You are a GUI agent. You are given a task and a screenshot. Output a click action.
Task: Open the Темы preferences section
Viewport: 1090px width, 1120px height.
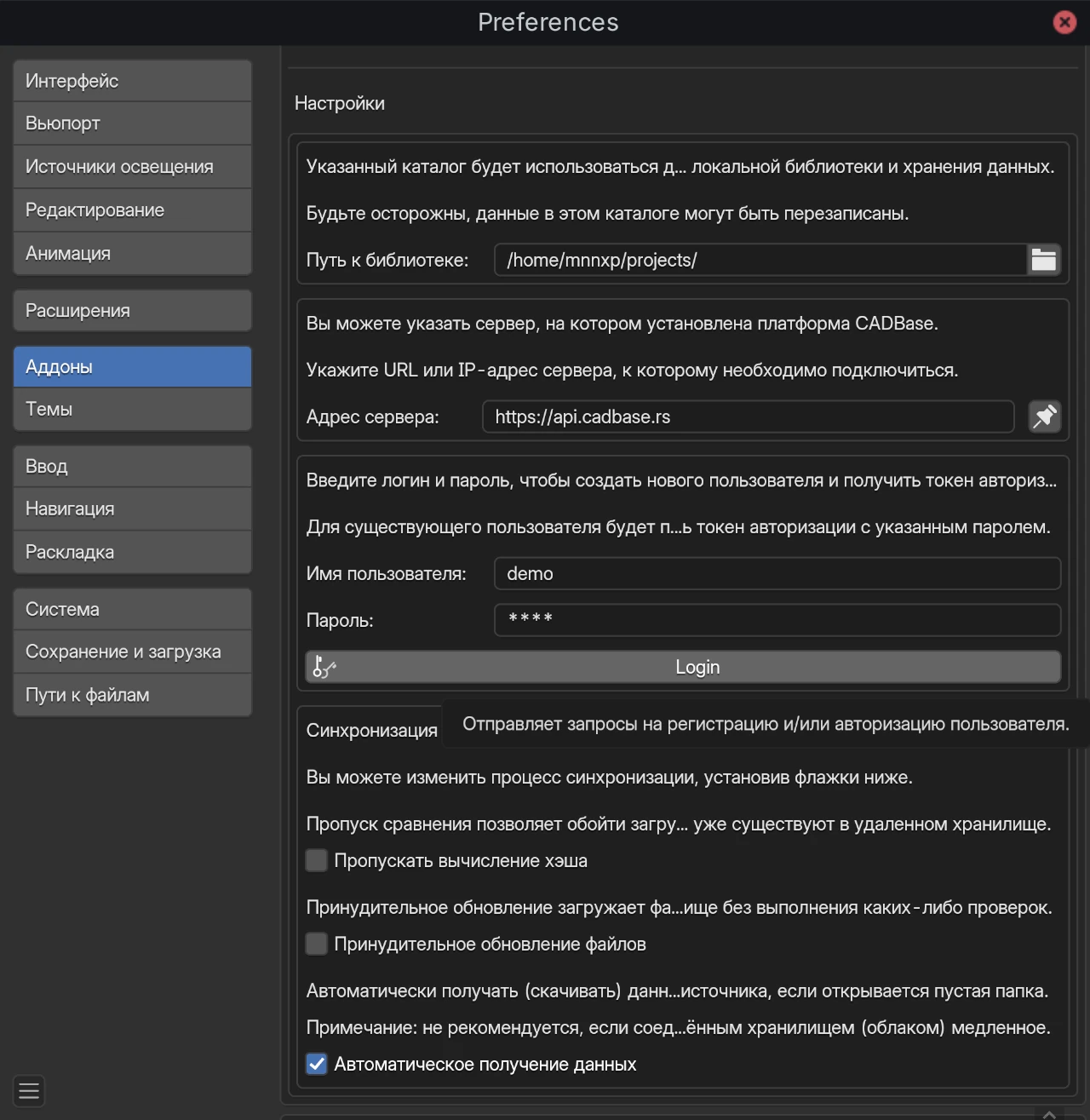[x=132, y=409]
